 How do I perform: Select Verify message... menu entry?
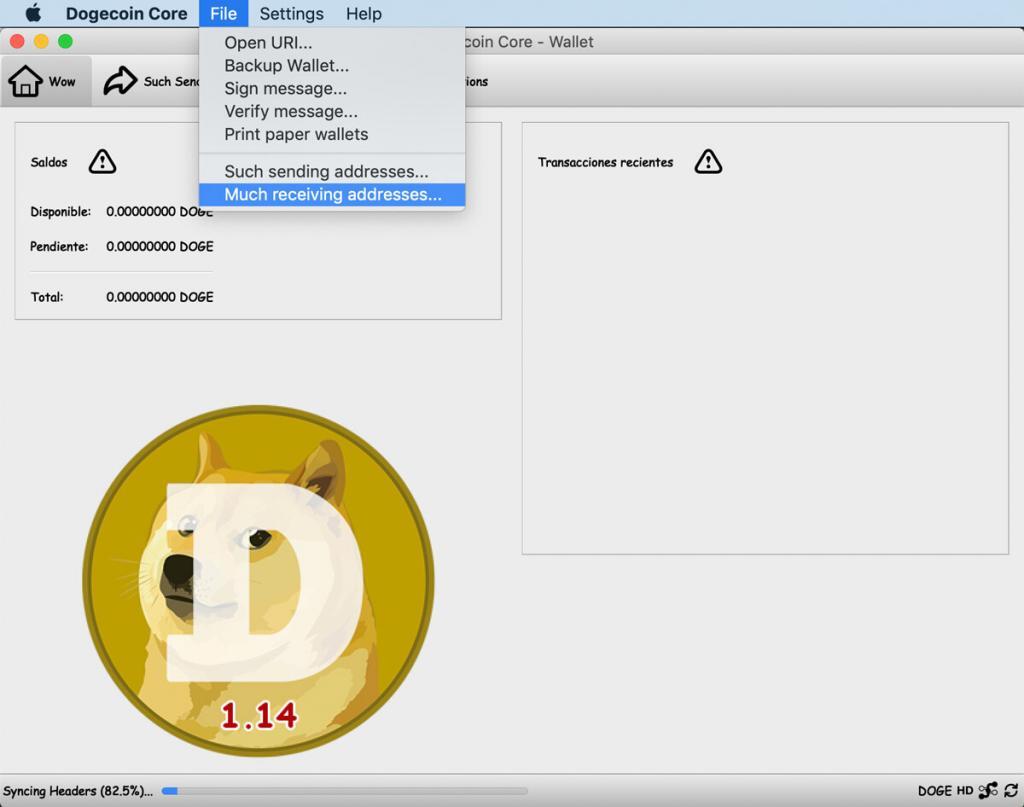tap(332, 111)
